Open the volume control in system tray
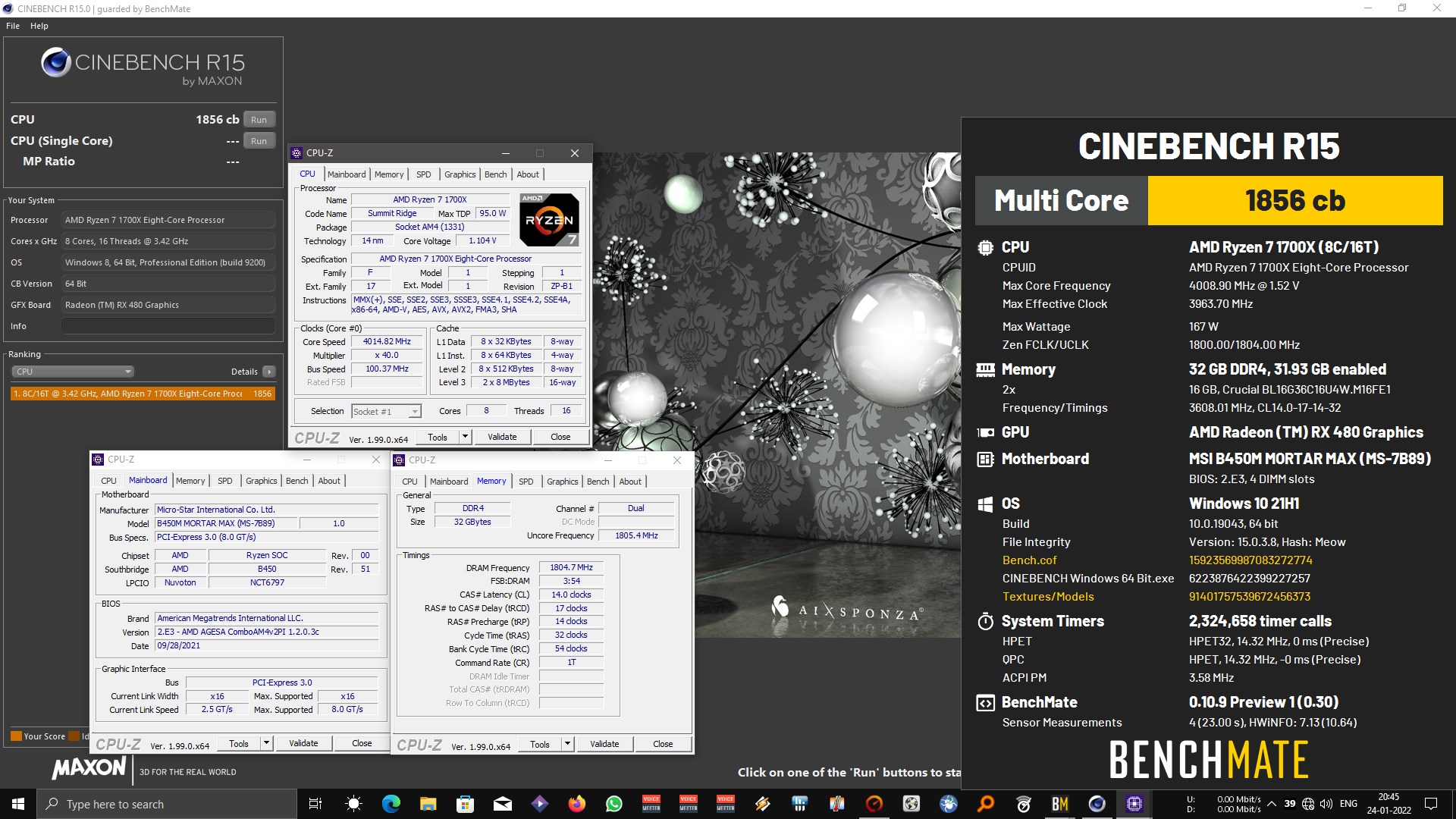Screen dimensions: 1456x819 [1326, 804]
